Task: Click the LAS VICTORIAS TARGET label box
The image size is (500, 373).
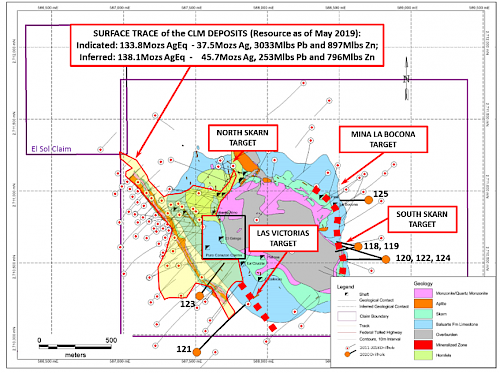Action: (x=283, y=238)
